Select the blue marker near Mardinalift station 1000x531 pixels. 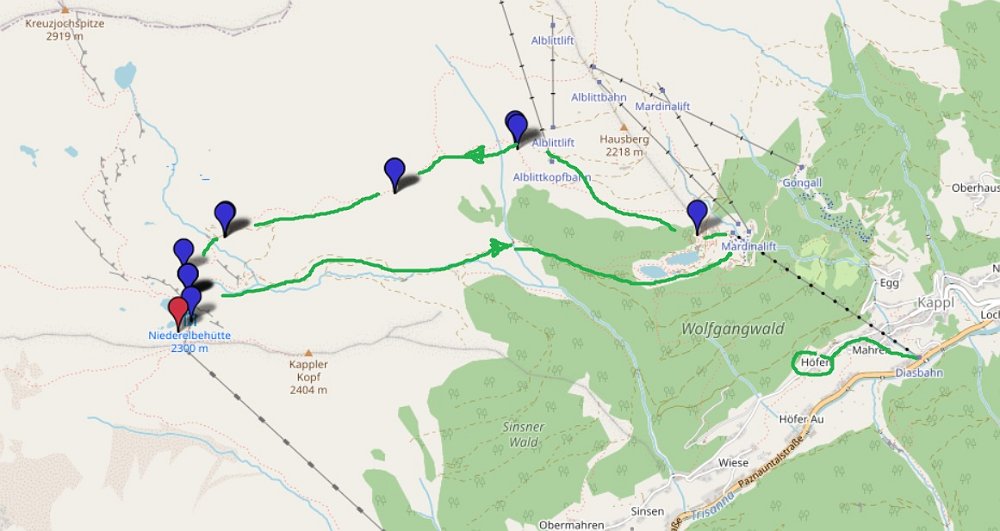coord(697,217)
